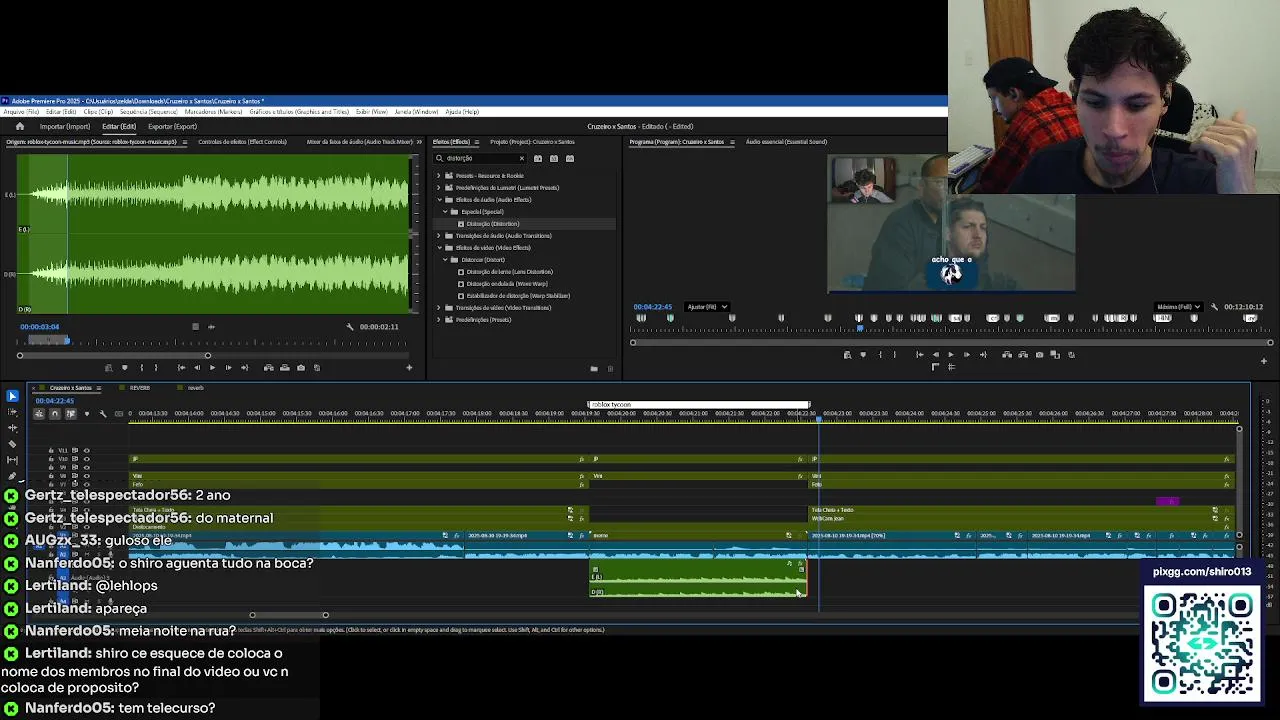Step back one frame in Program monitor
The image size is (1280, 720).
pyautogui.click(x=936, y=354)
